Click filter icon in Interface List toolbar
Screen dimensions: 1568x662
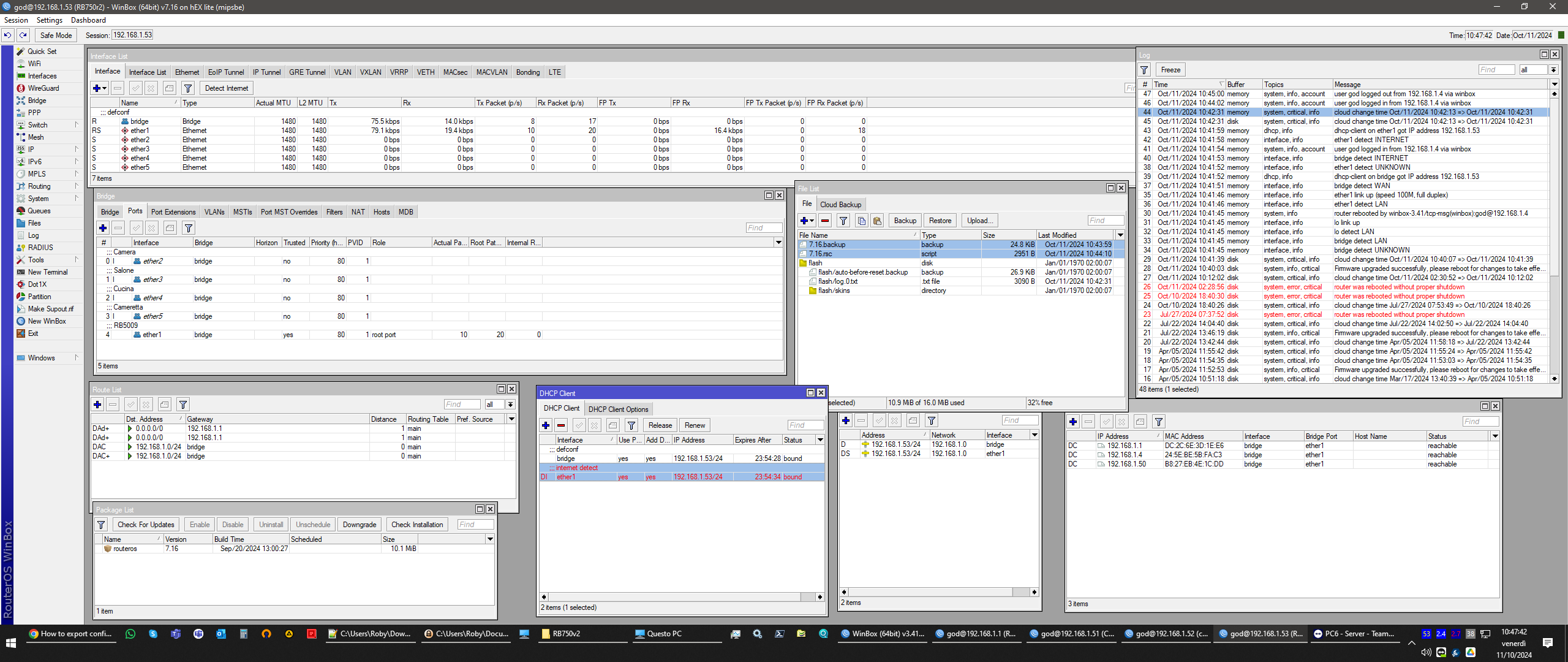[188, 88]
